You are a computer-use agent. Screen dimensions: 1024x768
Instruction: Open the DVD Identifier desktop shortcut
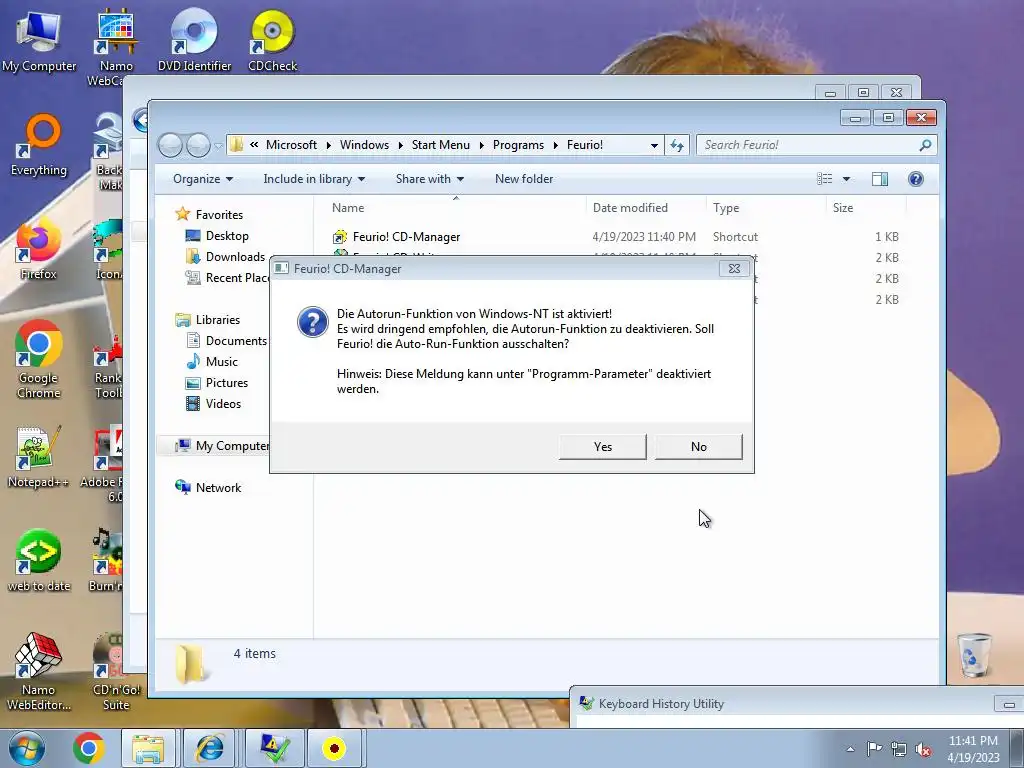coord(194,41)
